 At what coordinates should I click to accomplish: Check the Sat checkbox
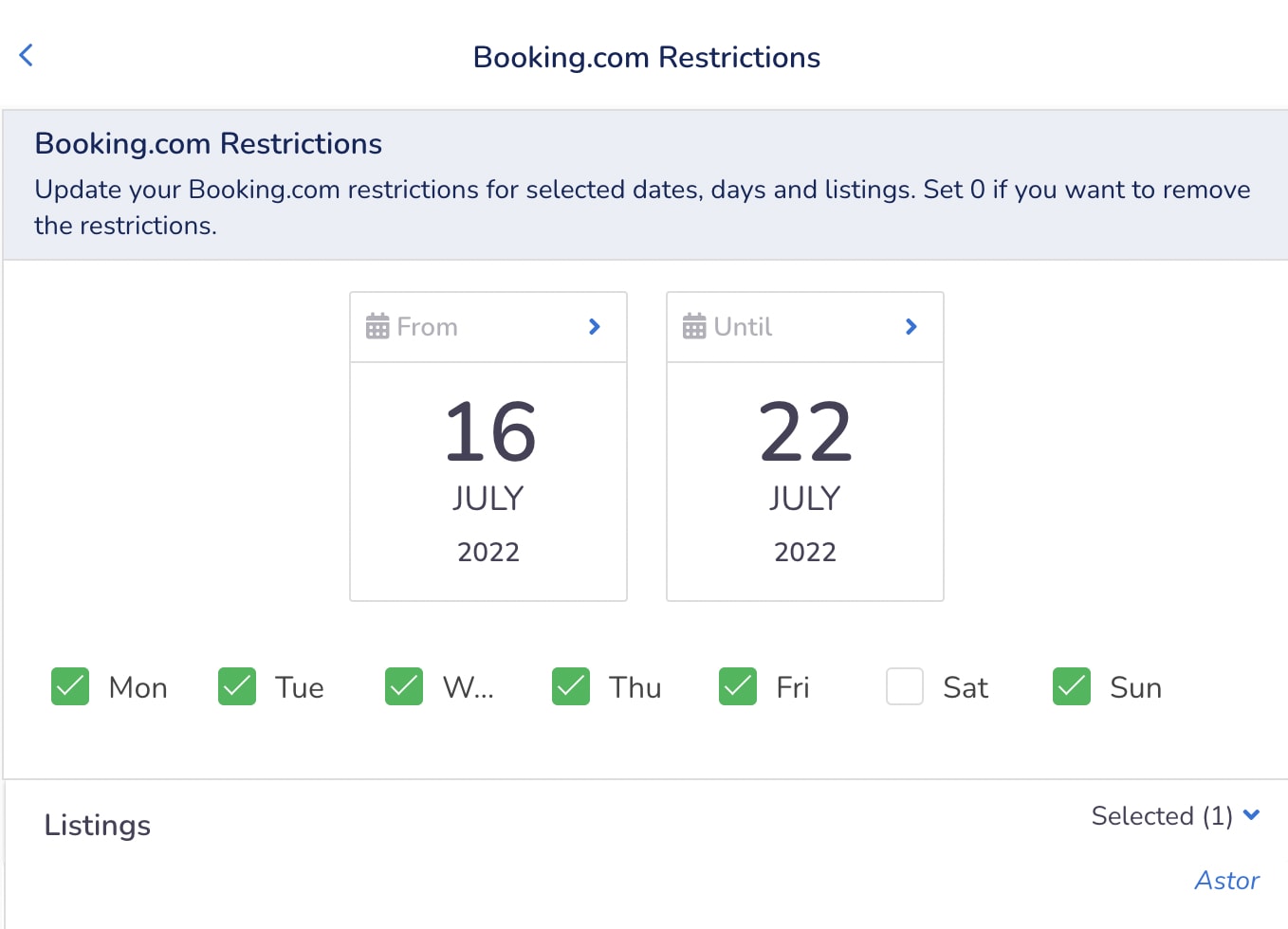[905, 686]
